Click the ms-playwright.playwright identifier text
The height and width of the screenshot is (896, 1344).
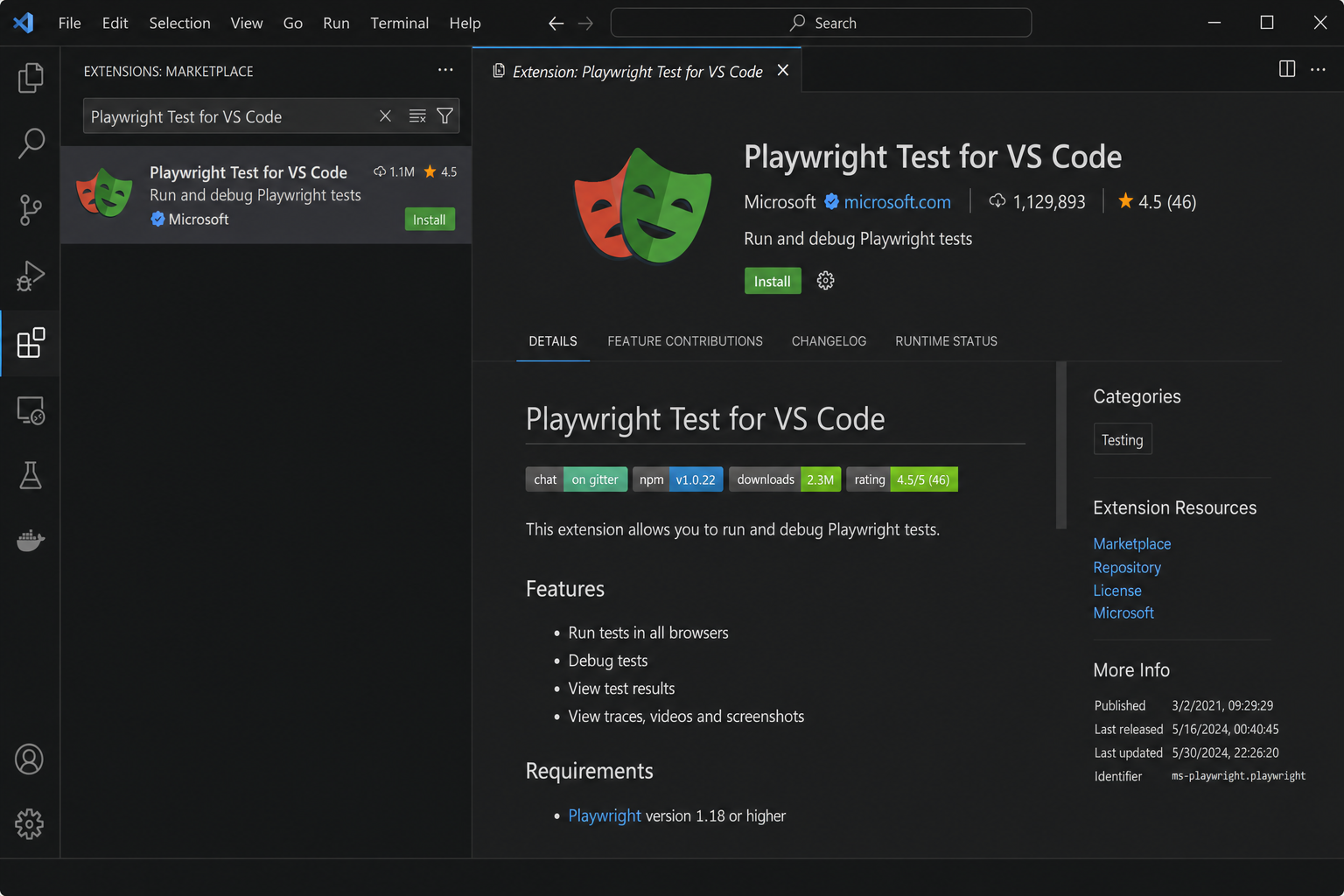tap(1238, 776)
